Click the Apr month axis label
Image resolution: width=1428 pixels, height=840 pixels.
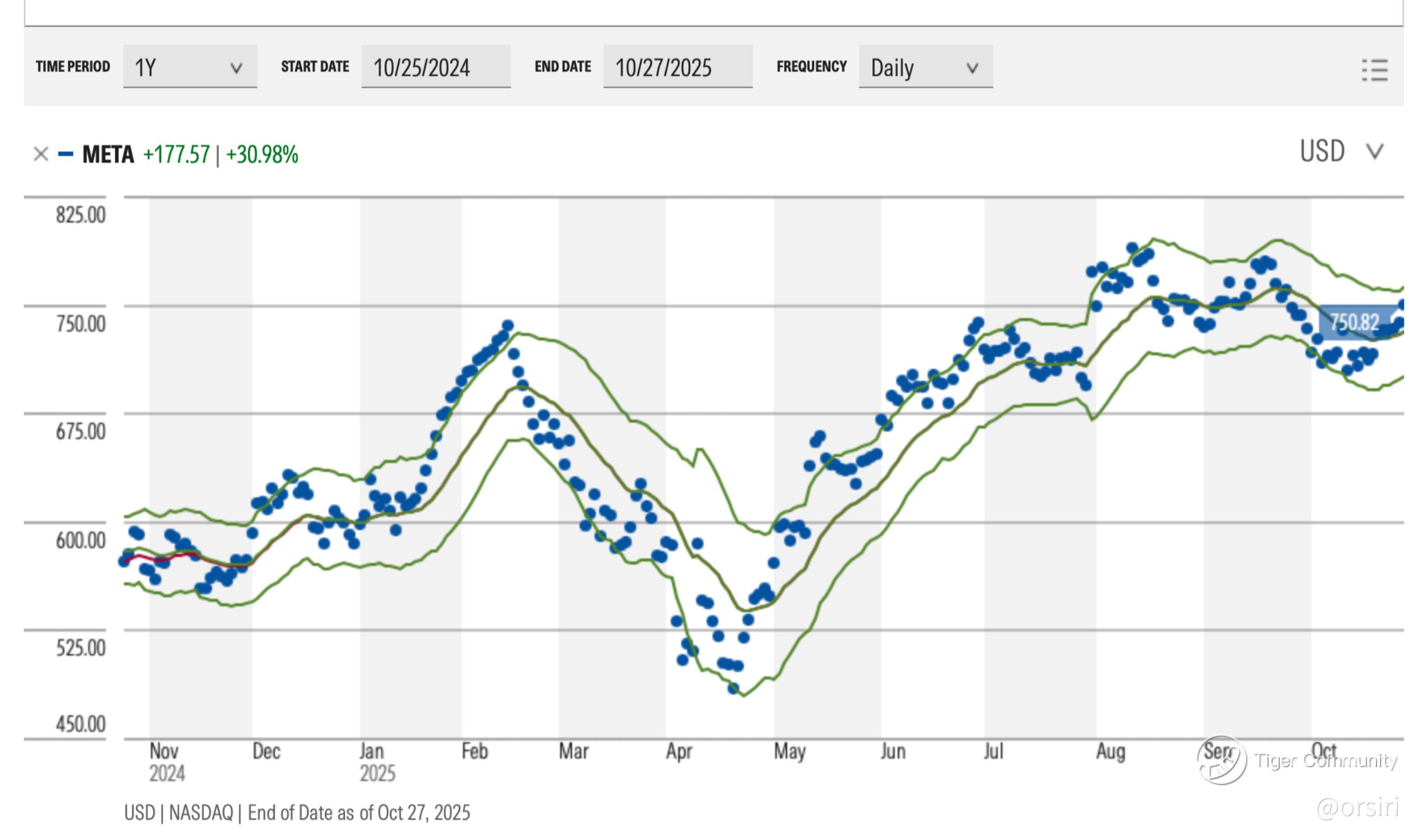[679, 751]
